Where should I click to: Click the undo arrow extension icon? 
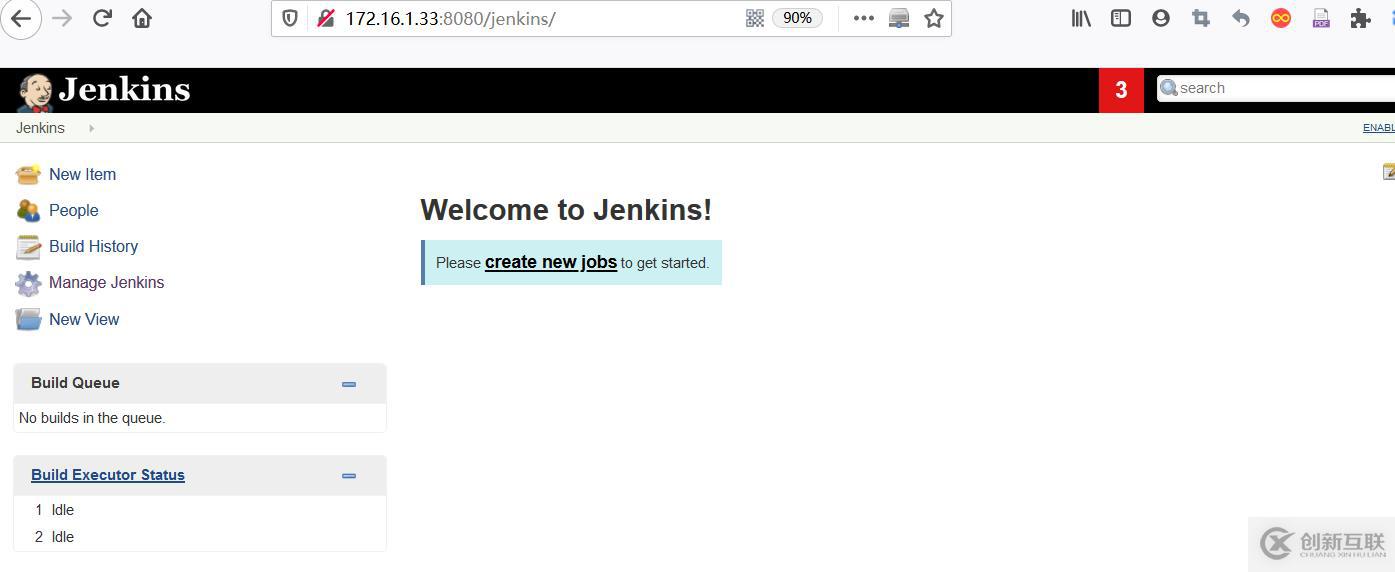click(x=1241, y=18)
